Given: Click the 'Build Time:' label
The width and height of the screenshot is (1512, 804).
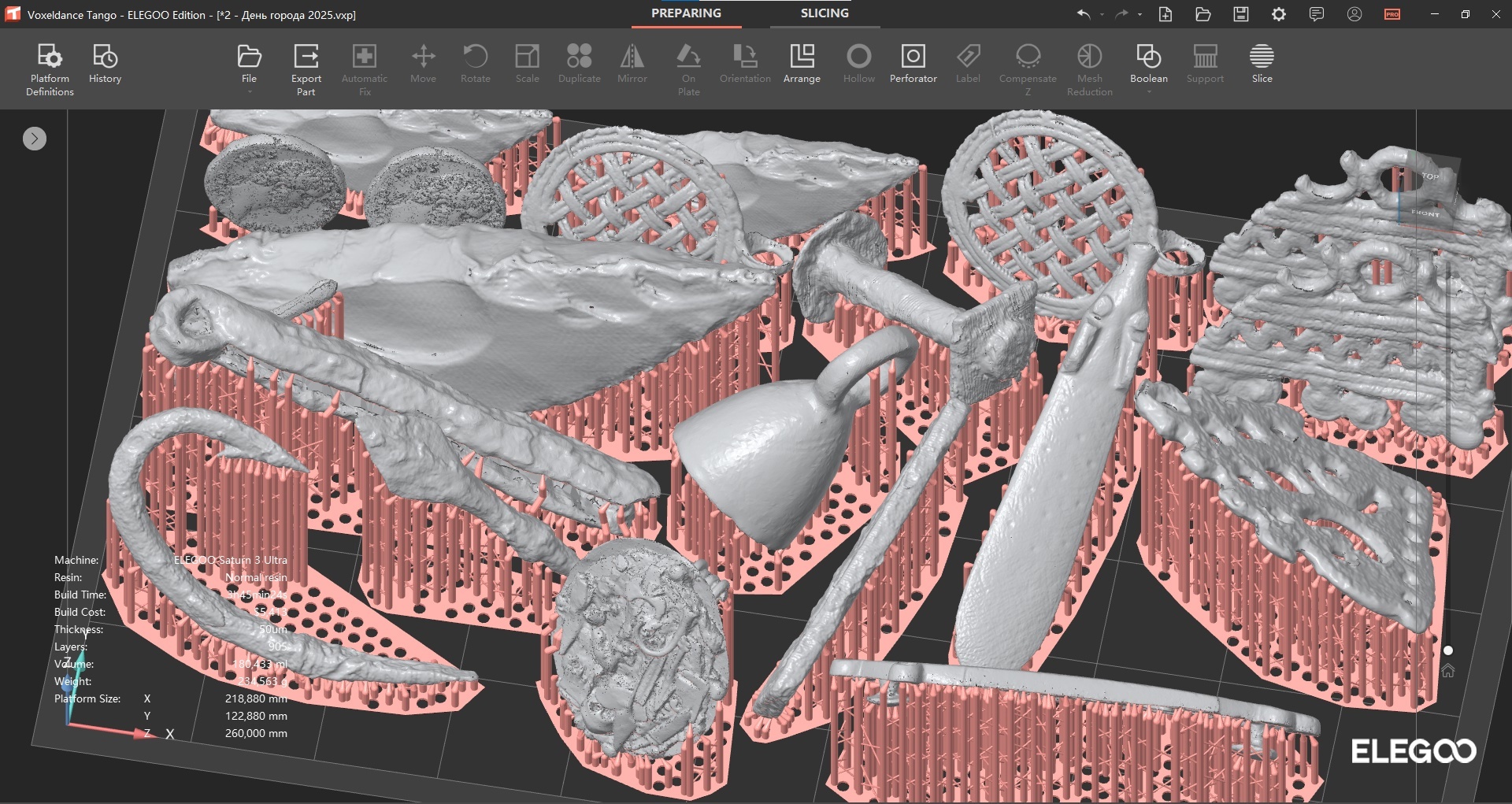Looking at the screenshot, I should click(x=80, y=595).
